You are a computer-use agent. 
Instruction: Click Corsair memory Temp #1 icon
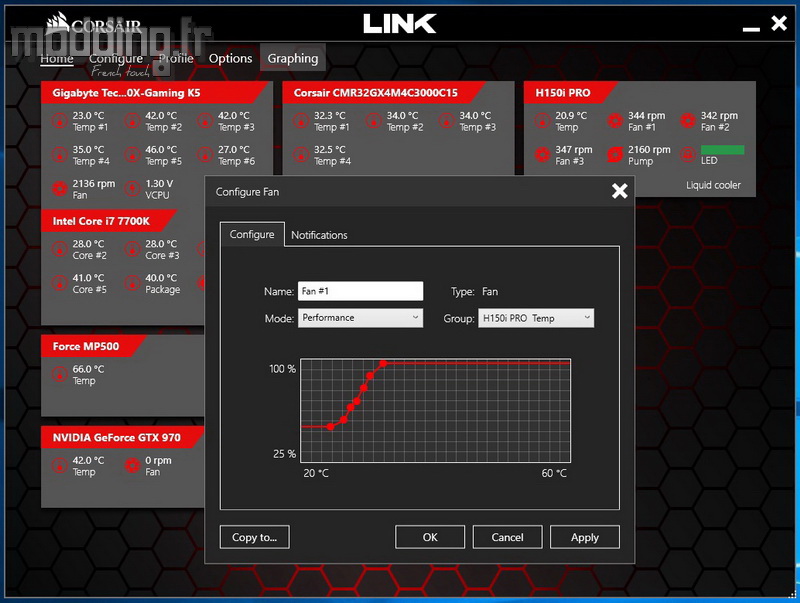301,121
